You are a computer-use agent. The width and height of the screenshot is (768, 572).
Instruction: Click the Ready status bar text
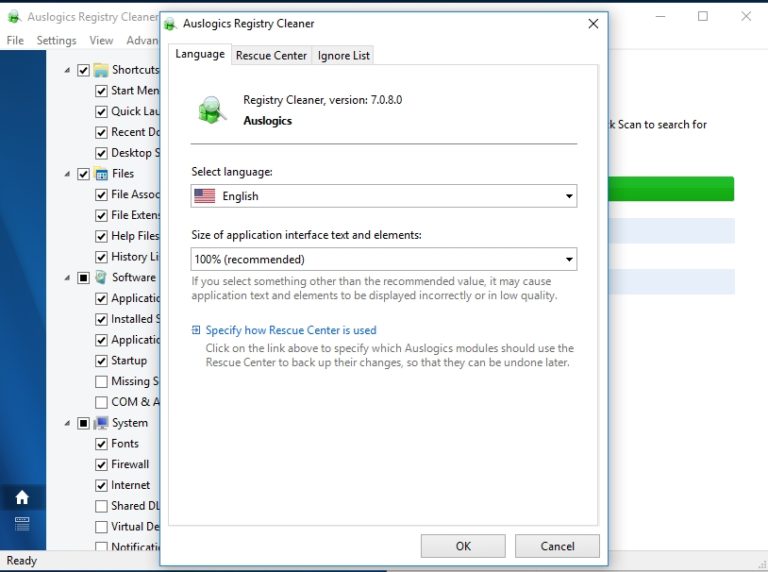[22, 560]
